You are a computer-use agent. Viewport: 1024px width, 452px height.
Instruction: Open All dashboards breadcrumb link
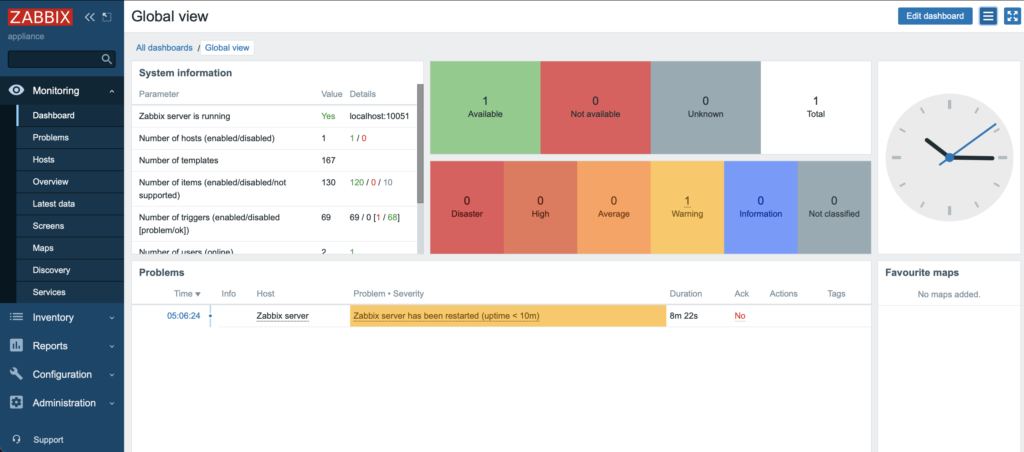click(165, 47)
